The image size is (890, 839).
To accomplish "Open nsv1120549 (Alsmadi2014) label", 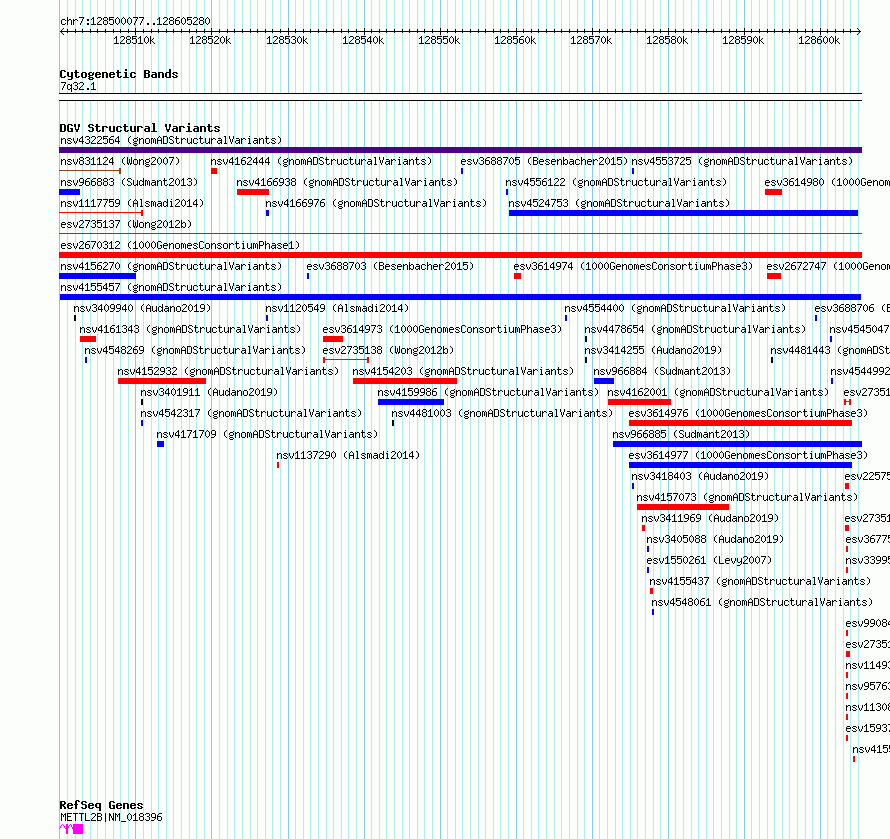I will (x=337, y=308).
